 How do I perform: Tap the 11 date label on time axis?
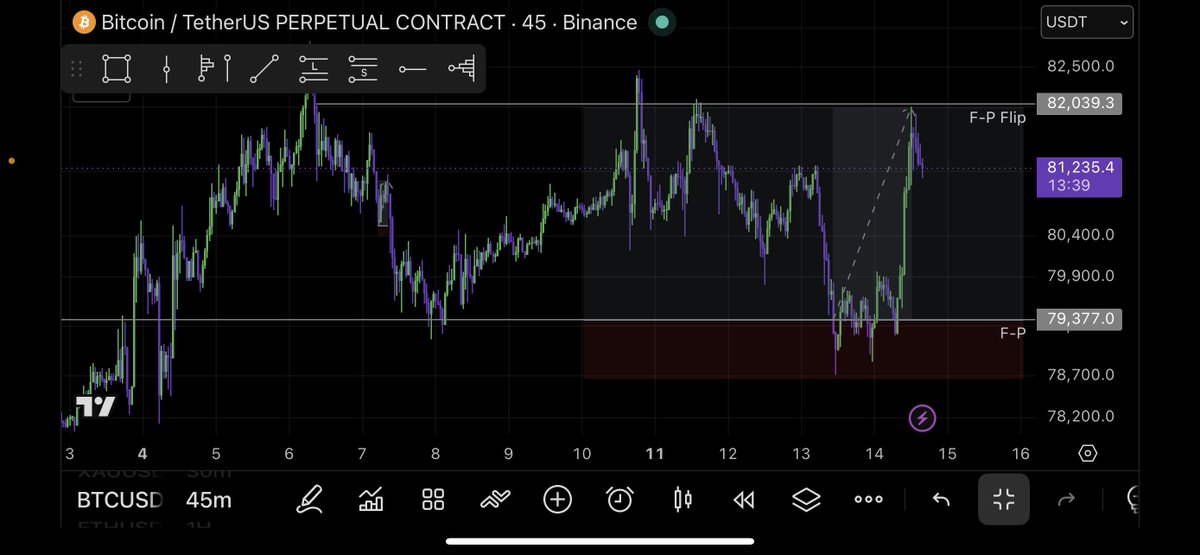click(655, 453)
